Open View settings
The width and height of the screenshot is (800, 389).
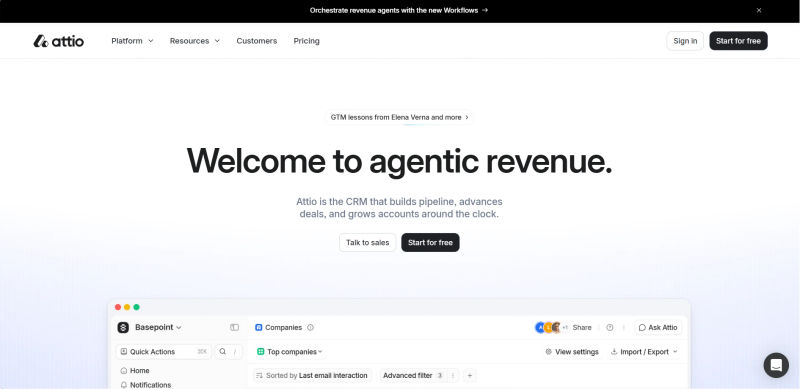pos(571,352)
